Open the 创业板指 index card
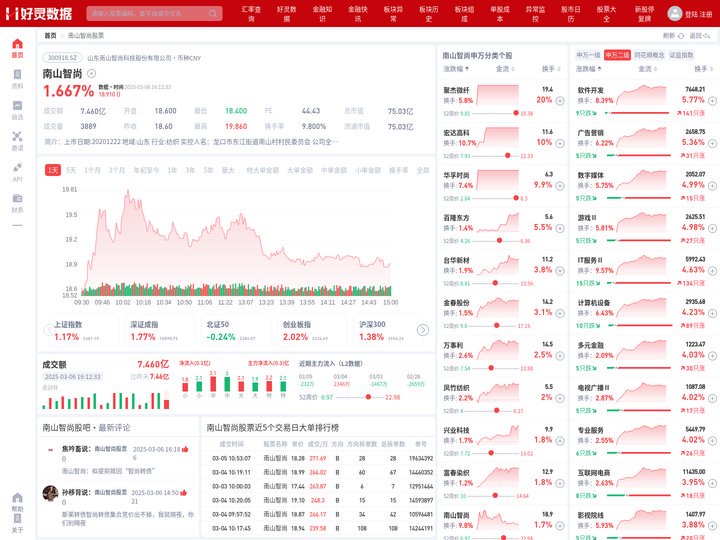 point(311,330)
